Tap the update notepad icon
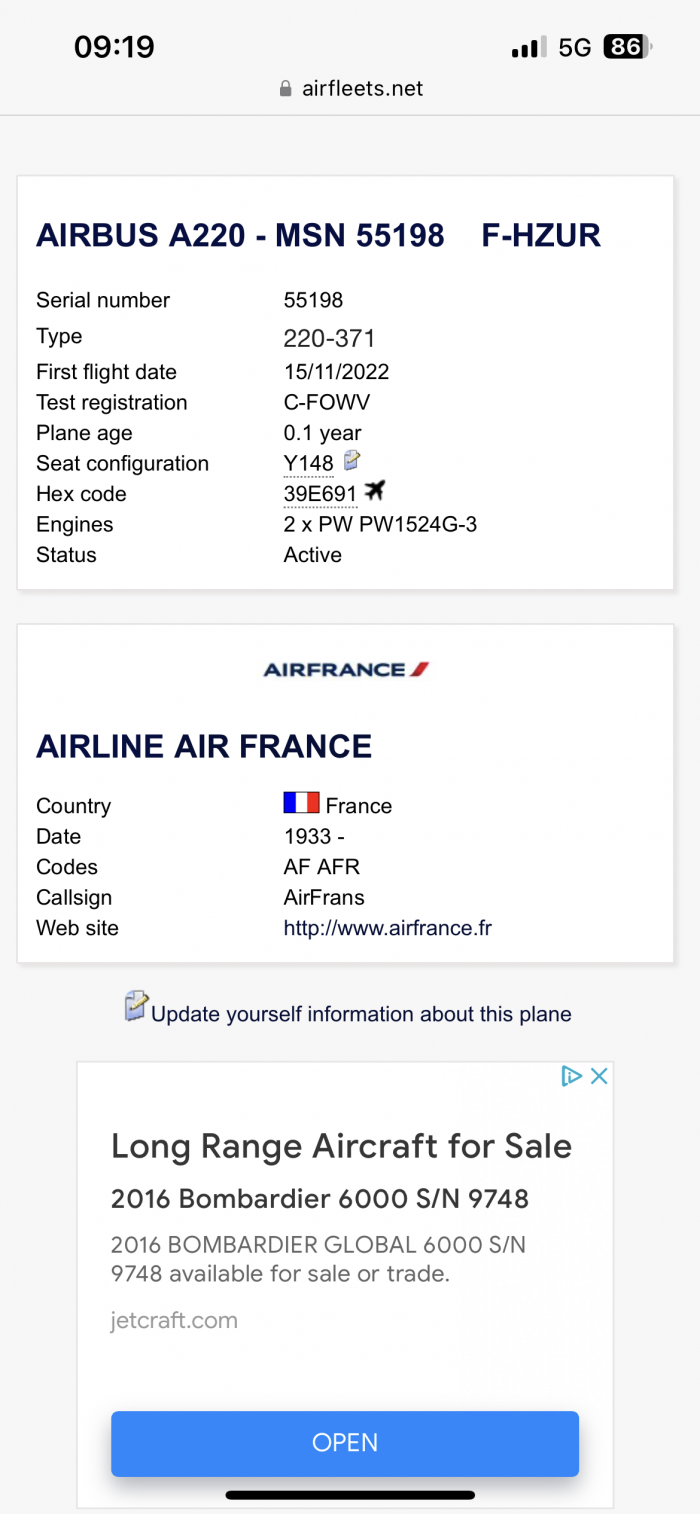This screenshot has width=700, height=1514. [x=136, y=1006]
